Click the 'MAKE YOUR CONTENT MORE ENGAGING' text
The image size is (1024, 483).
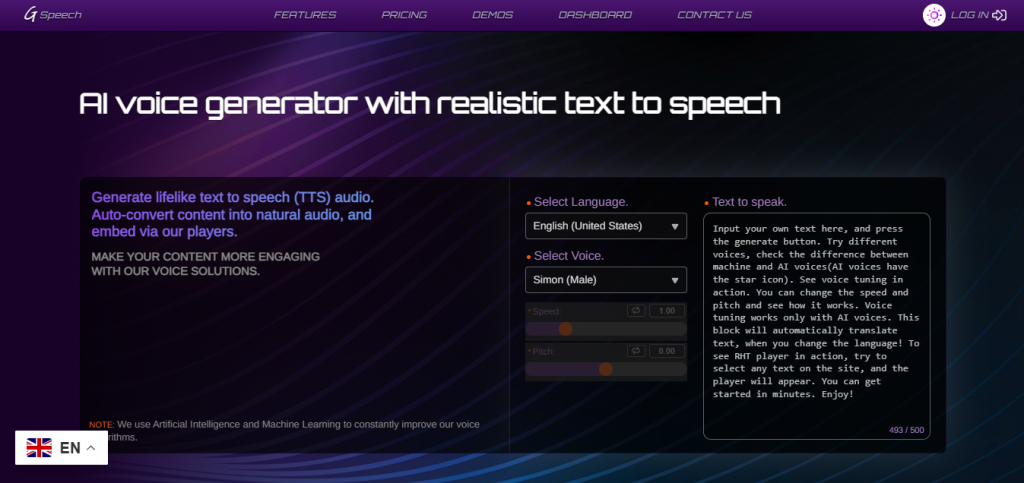click(206, 264)
